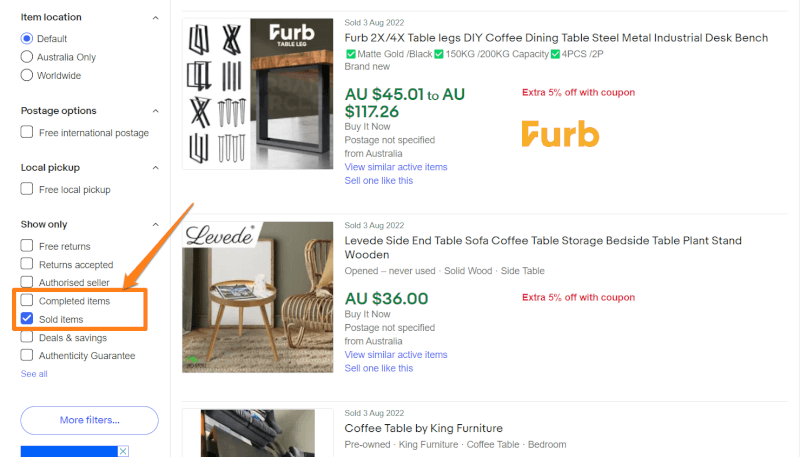
Task: Collapse the Postage options section
Action: 156,111
